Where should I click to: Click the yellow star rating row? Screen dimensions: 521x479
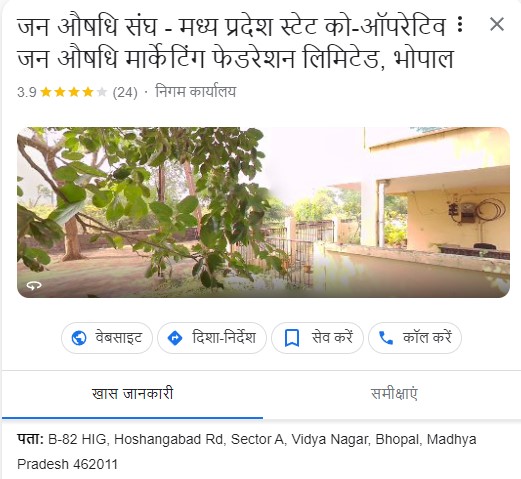pyautogui.click(x=73, y=92)
